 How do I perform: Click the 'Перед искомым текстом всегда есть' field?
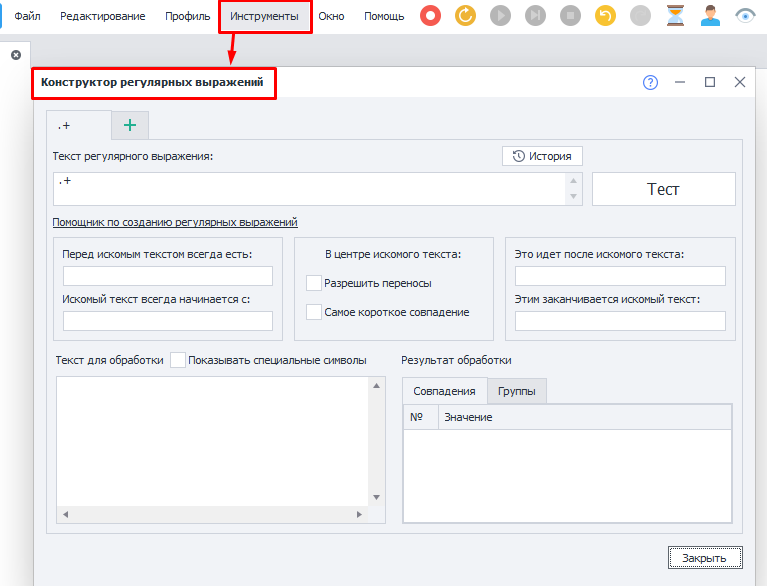point(168,276)
